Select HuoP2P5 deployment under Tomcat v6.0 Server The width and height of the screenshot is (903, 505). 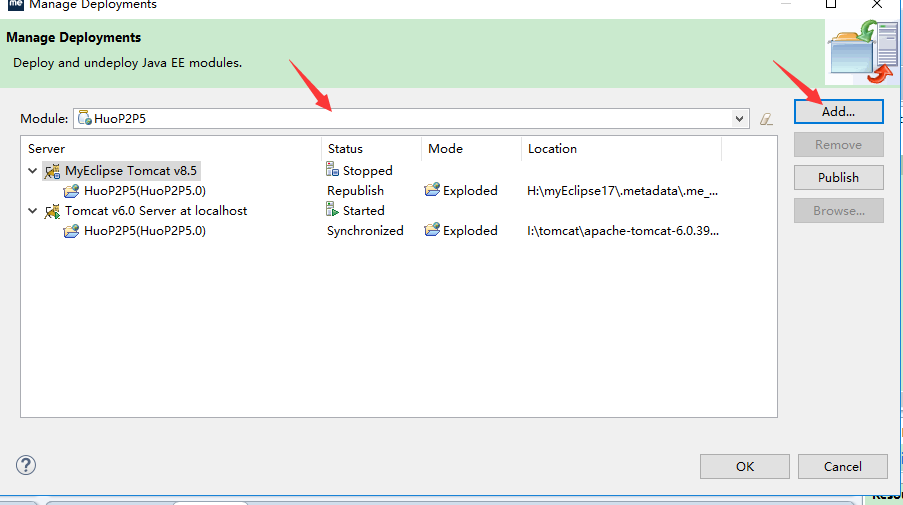pos(145,231)
